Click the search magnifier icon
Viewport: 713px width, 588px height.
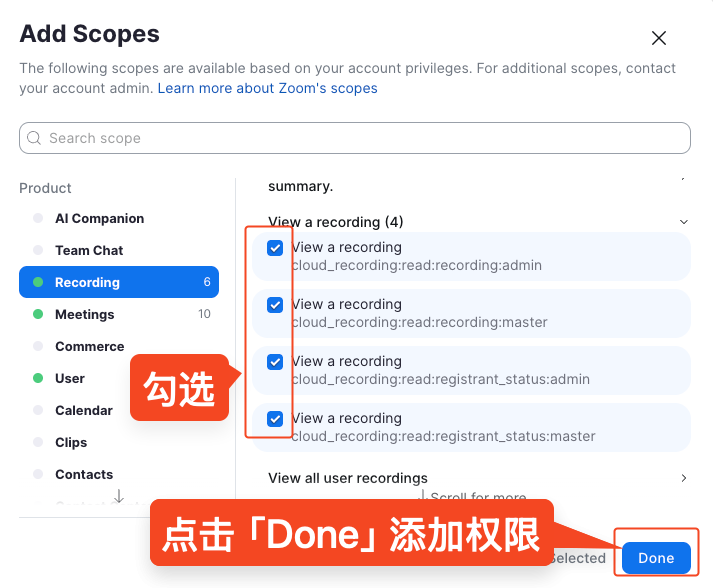coord(34,138)
